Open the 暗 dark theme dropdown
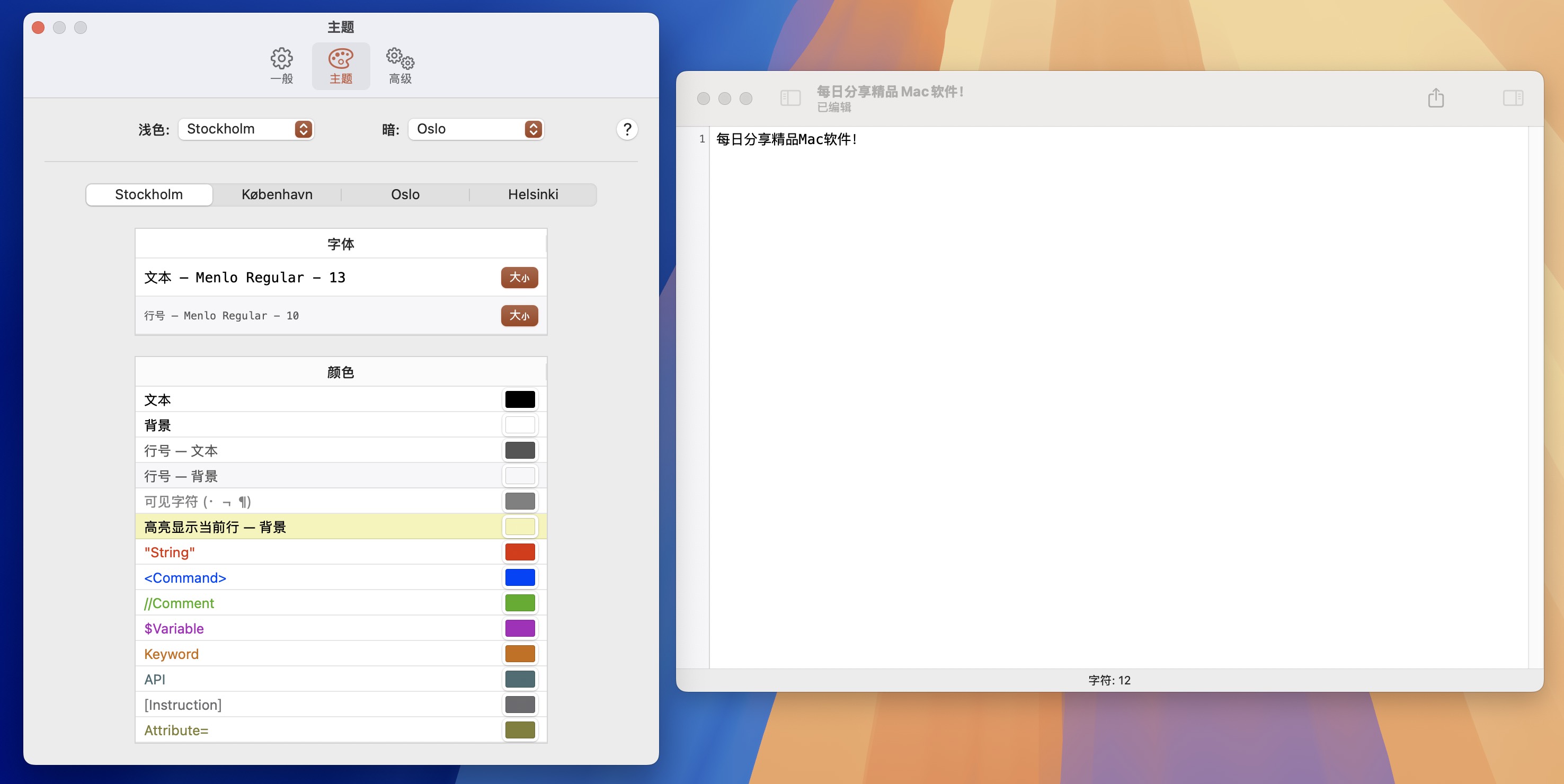Screen dimensions: 1564x784 click(x=475, y=129)
